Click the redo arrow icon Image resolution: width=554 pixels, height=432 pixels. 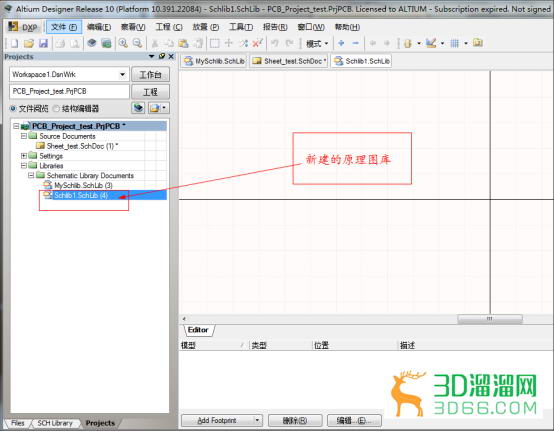coord(289,43)
